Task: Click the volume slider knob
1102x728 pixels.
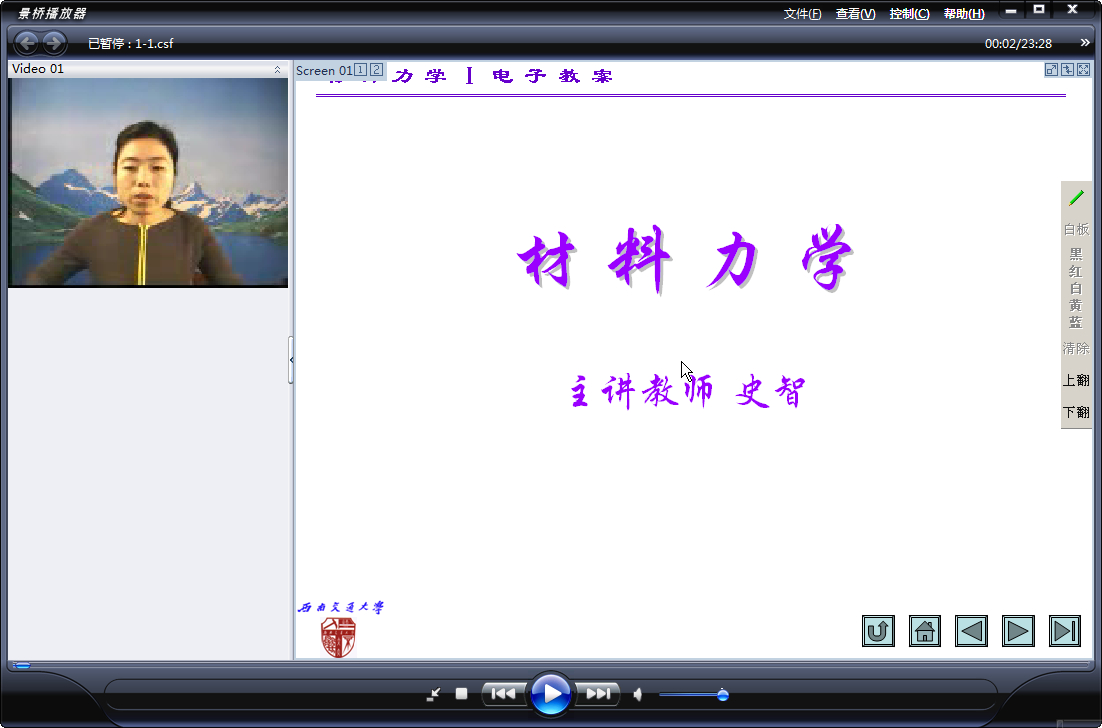Action: (x=722, y=695)
